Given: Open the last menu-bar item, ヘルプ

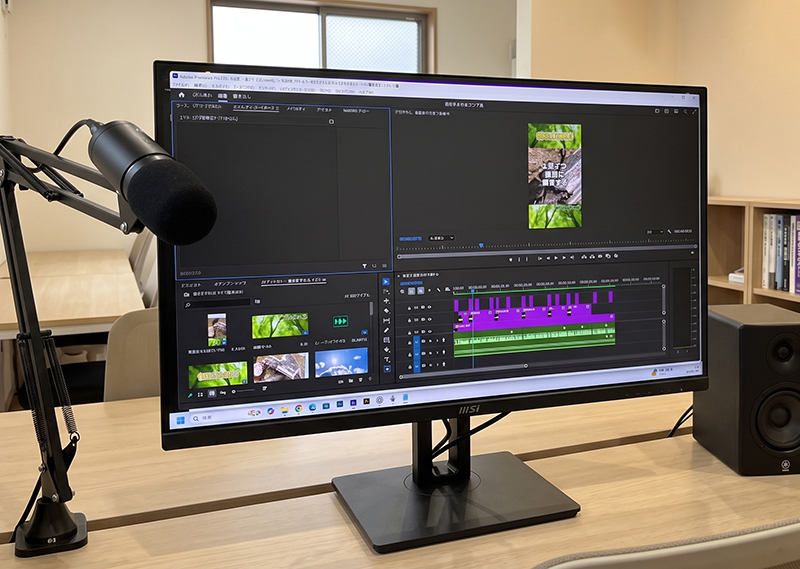Looking at the screenshot, I should [366, 92].
